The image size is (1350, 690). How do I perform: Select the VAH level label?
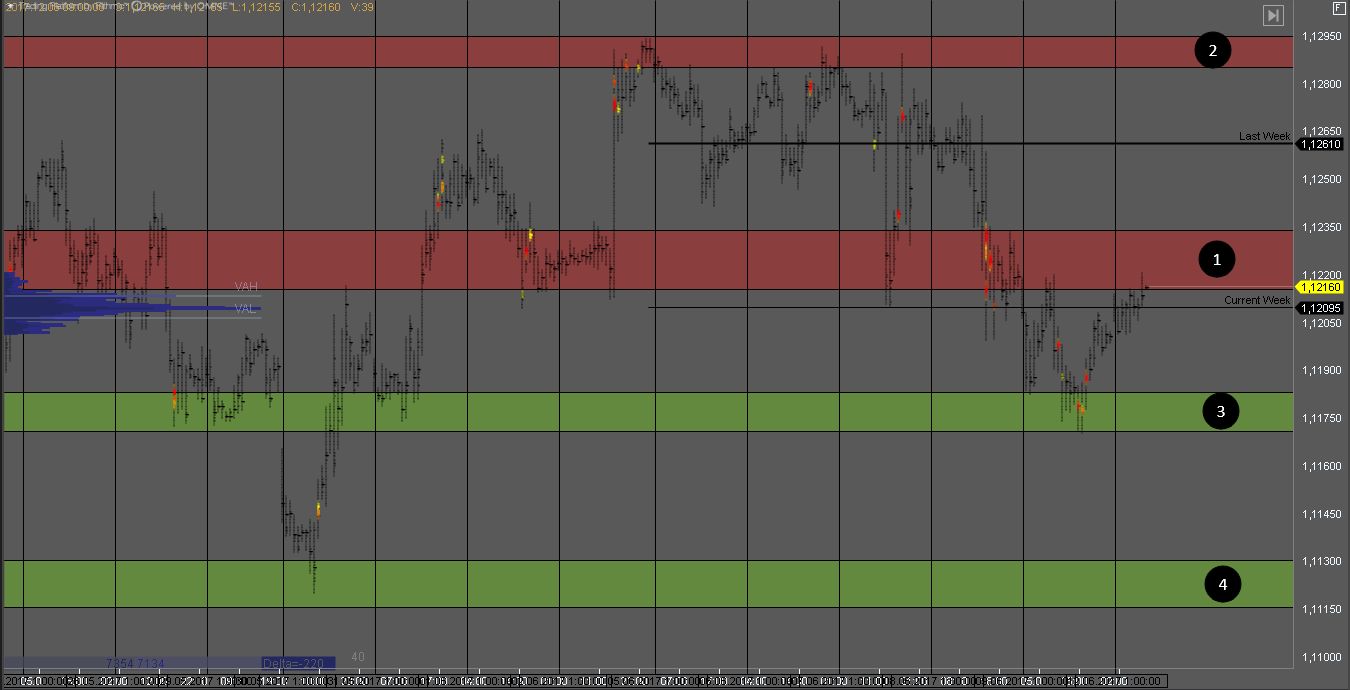pyautogui.click(x=246, y=287)
